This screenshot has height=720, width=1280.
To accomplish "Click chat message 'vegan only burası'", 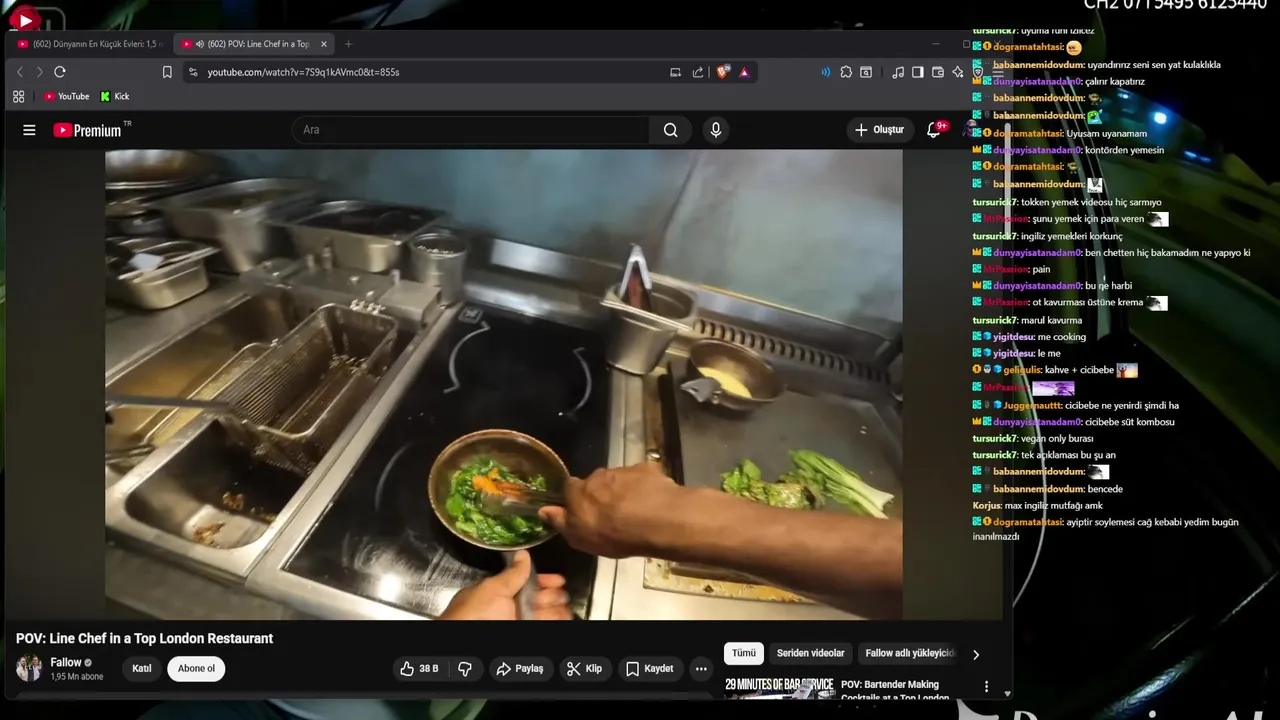I will (1057, 439).
